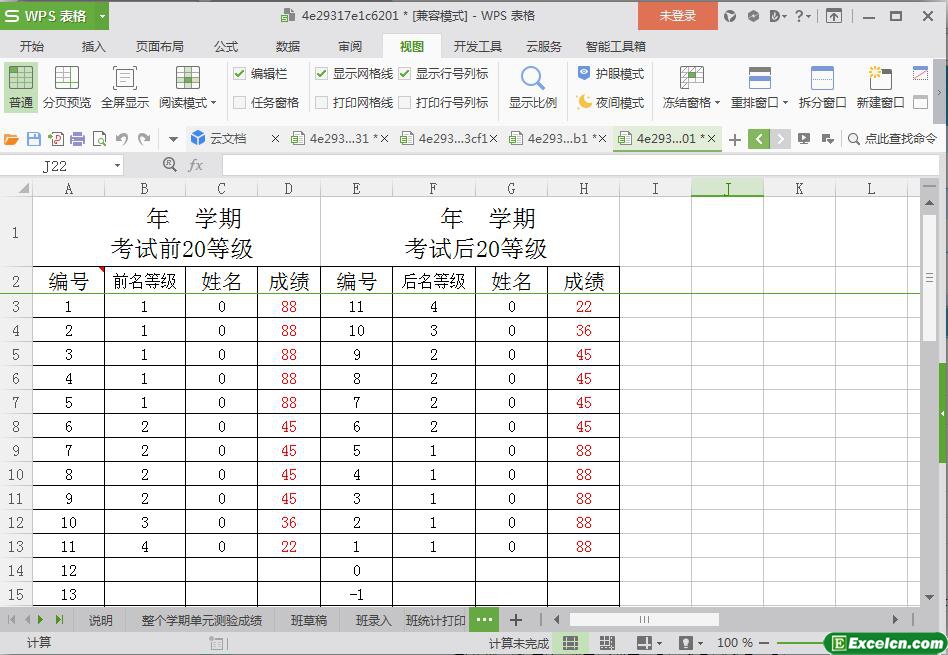Viewport: 948px width, 655px height.
Task: Enable the task pane checkbox
Action: pyautogui.click(x=240, y=102)
